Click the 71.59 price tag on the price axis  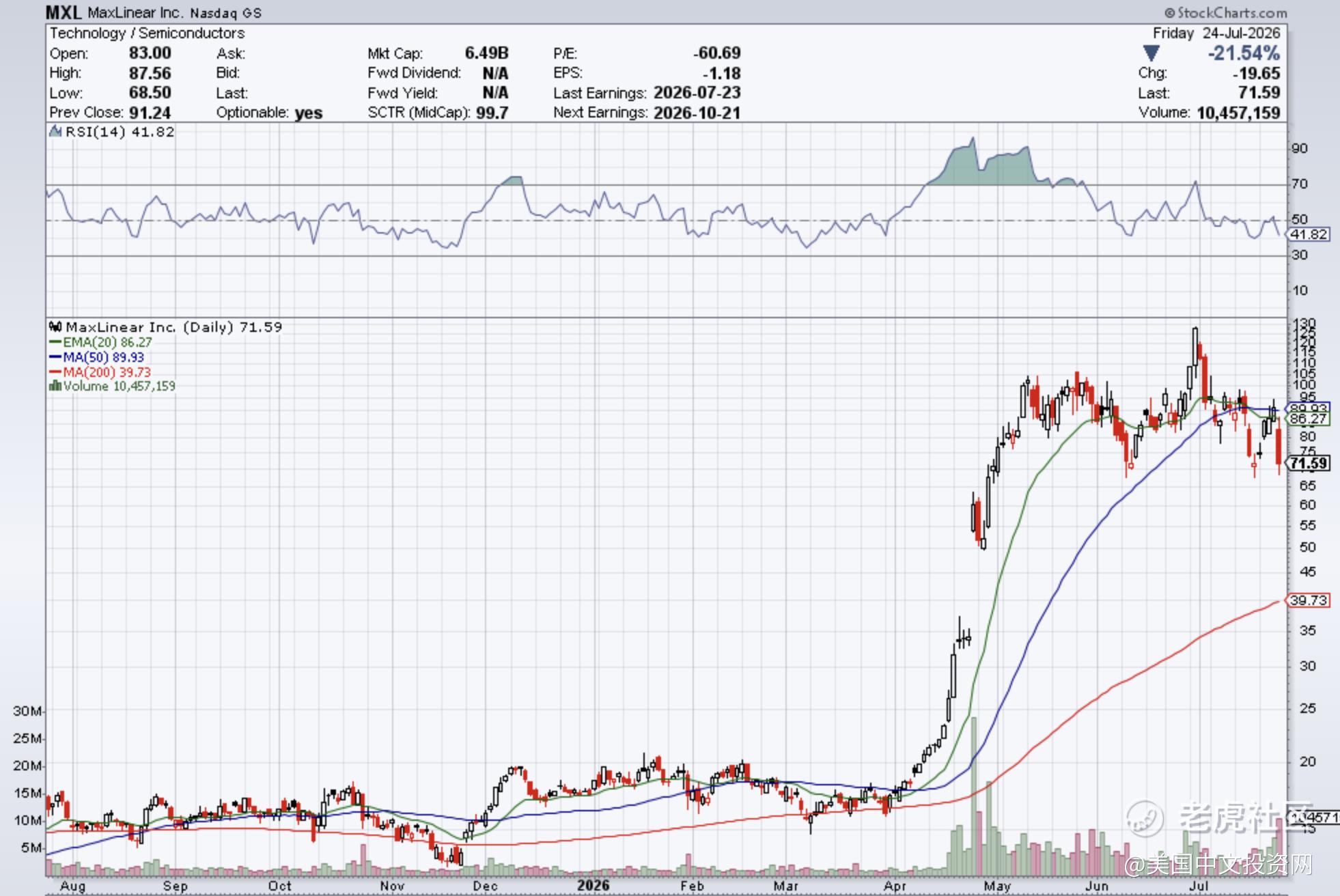[x=1308, y=464]
